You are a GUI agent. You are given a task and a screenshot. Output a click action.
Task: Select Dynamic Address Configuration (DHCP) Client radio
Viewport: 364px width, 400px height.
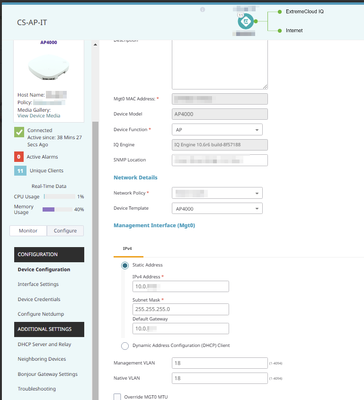click(x=125, y=346)
